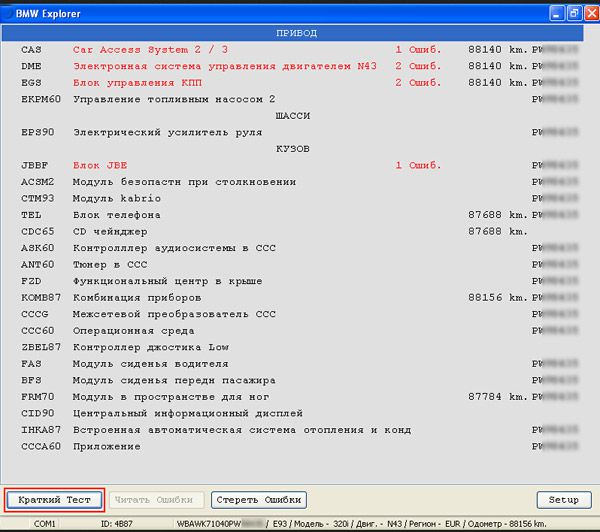Select the CCCG module code

pos(34,314)
